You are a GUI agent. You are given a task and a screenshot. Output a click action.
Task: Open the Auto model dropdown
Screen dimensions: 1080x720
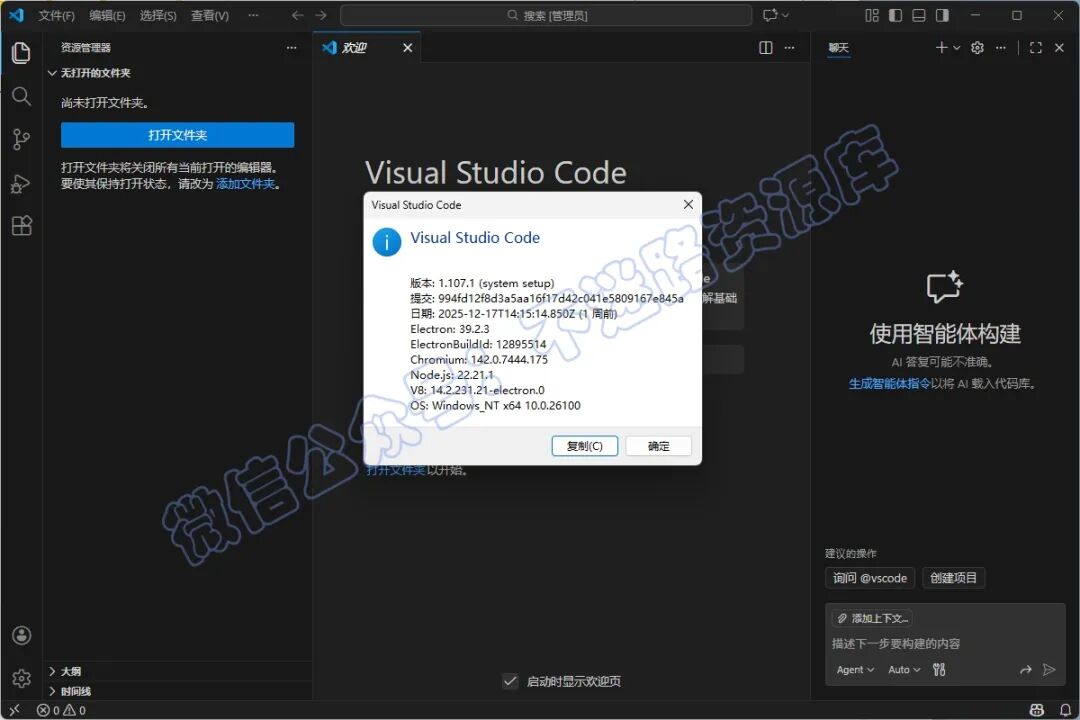(904, 670)
